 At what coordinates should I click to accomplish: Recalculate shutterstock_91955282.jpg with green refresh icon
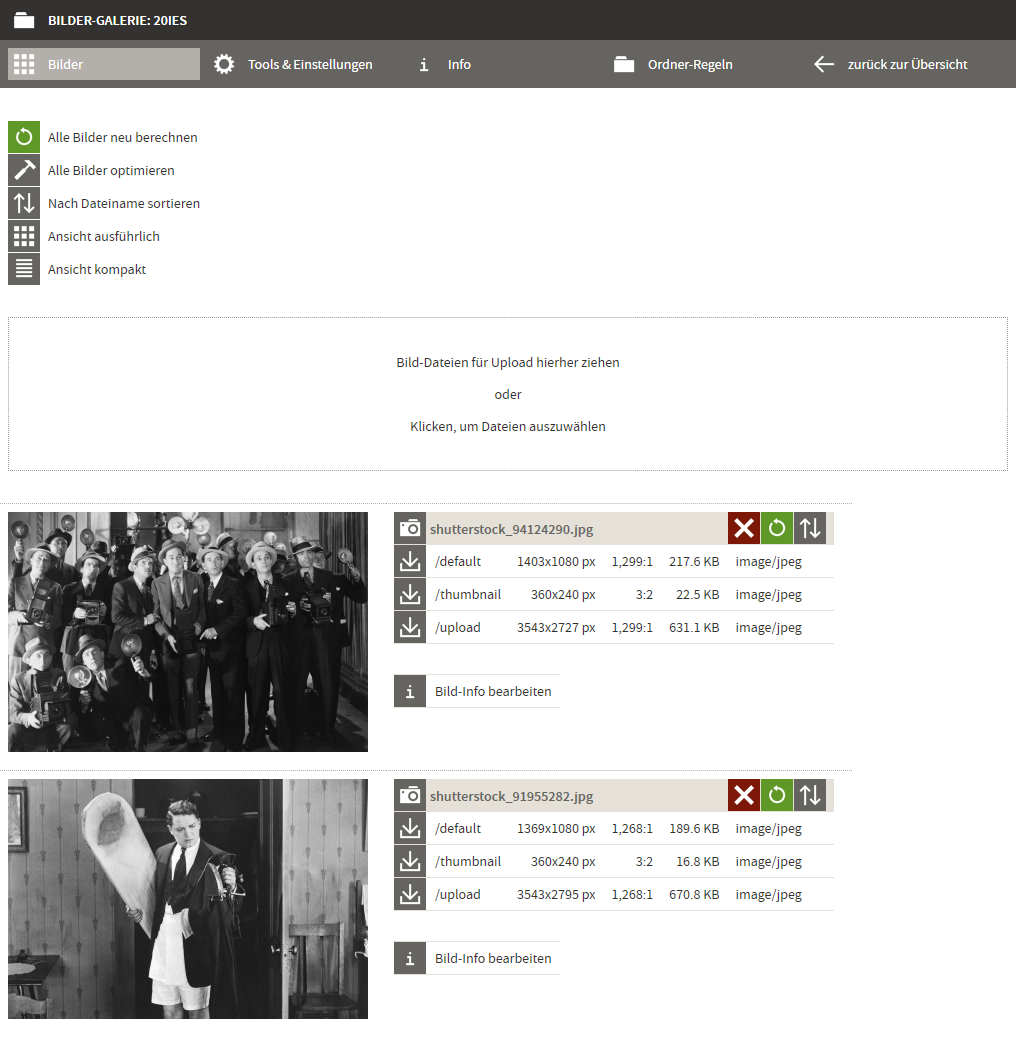(777, 795)
